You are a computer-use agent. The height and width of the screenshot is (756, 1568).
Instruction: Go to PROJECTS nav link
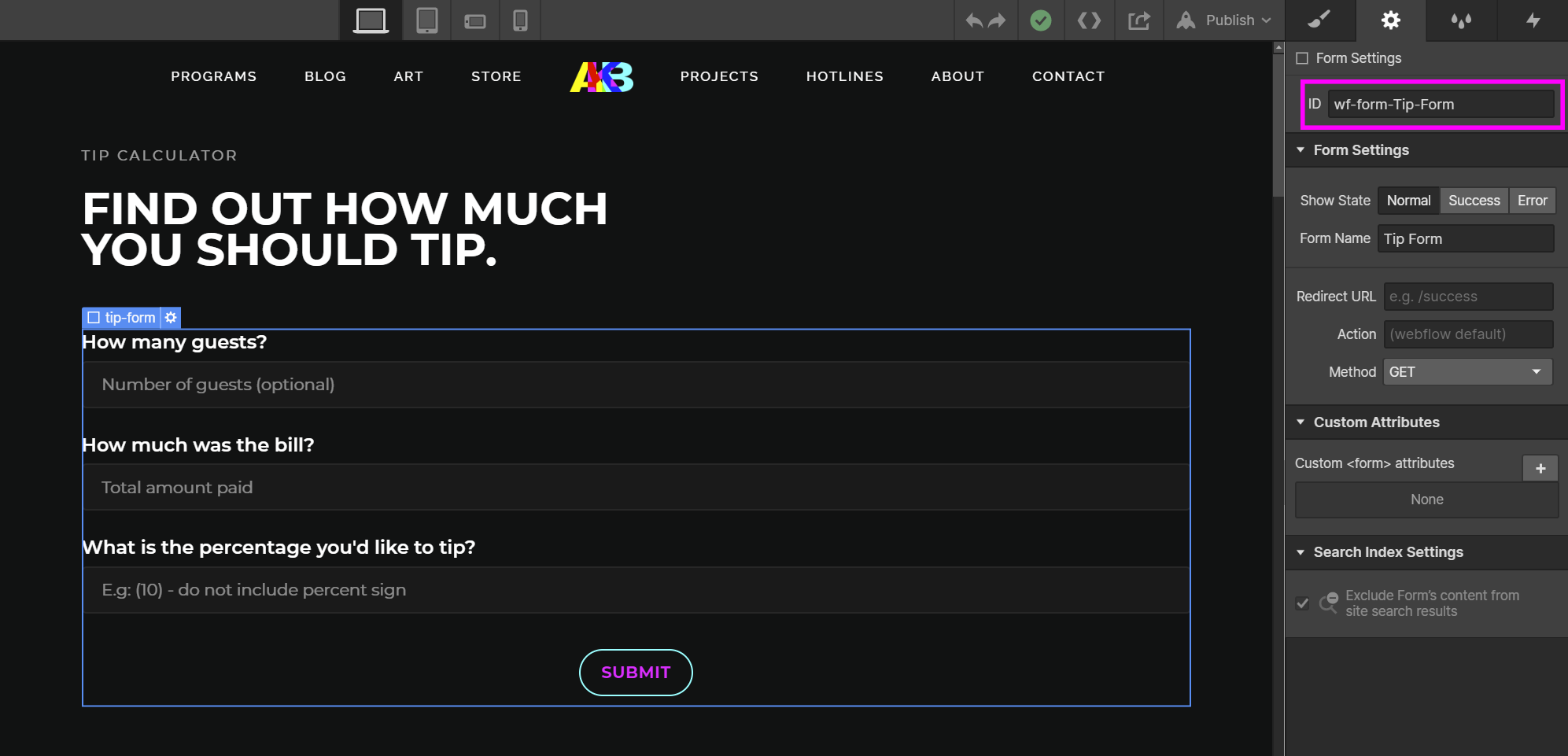coord(719,76)
